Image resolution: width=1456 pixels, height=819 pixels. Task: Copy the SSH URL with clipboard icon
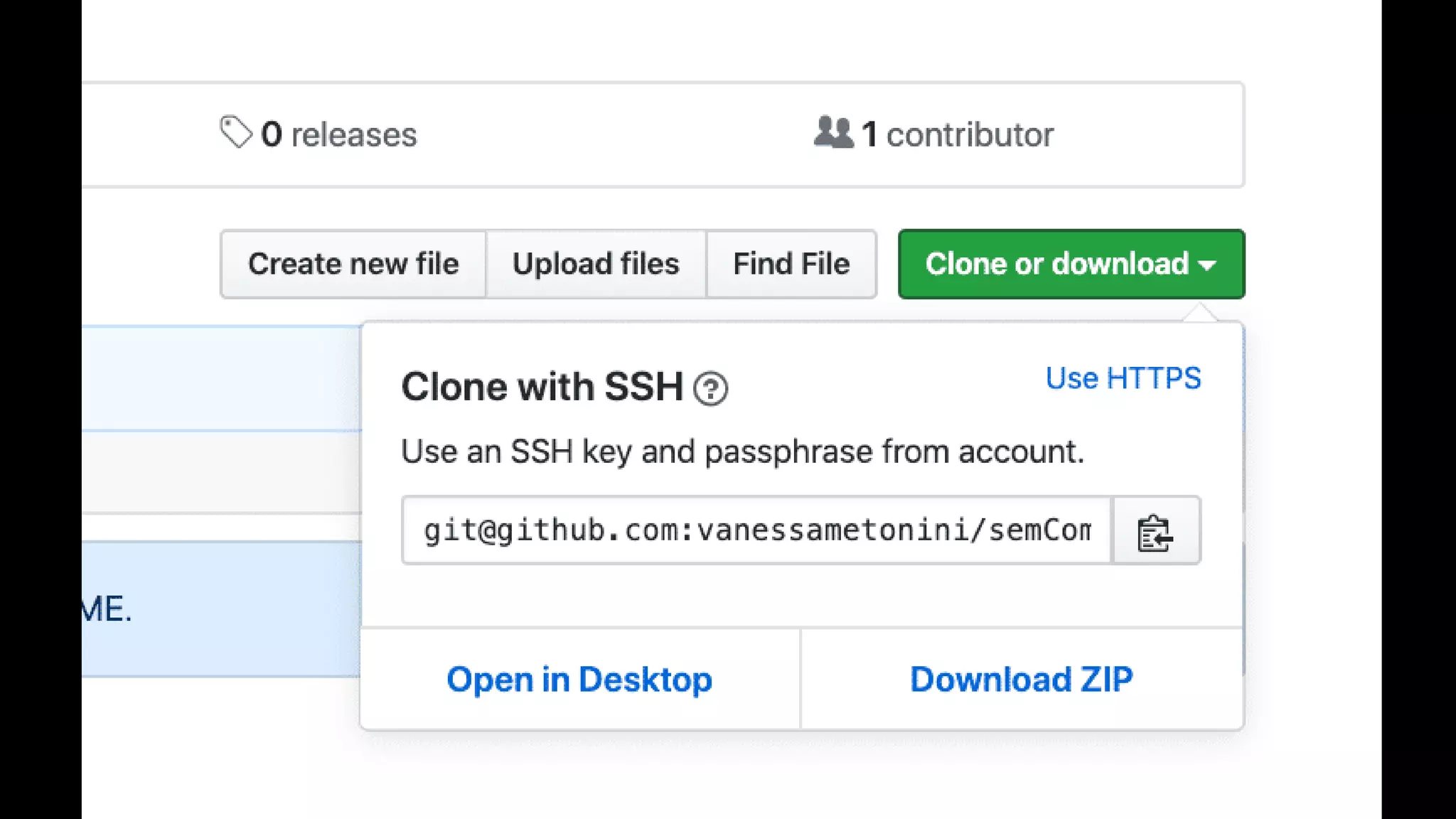(1155, 532)
